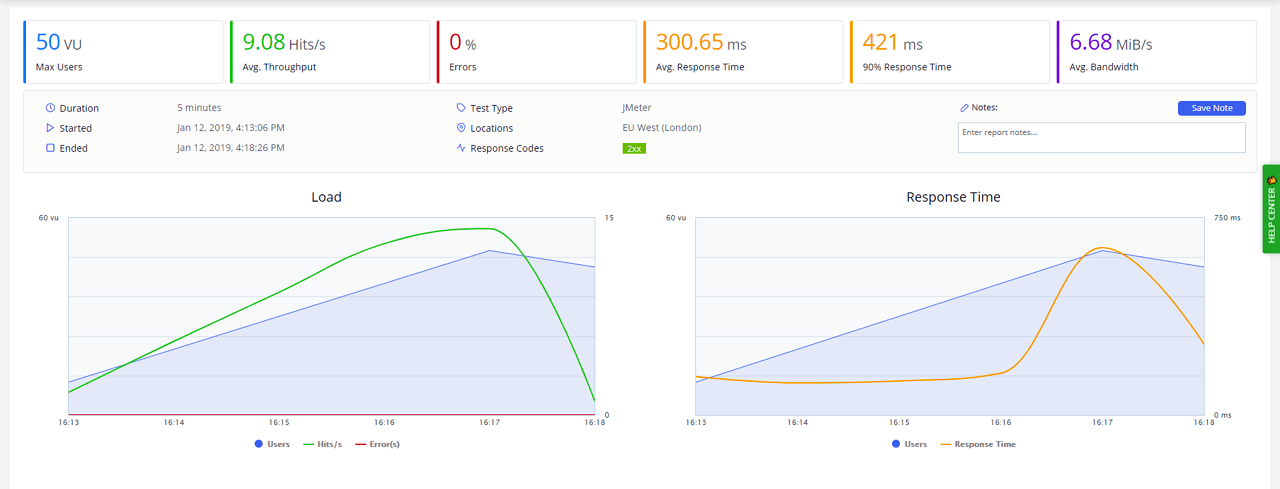This screenshot has height=489, width=1280.
Task: Hide Users series in Response Time chart legend
Action: 908,444
